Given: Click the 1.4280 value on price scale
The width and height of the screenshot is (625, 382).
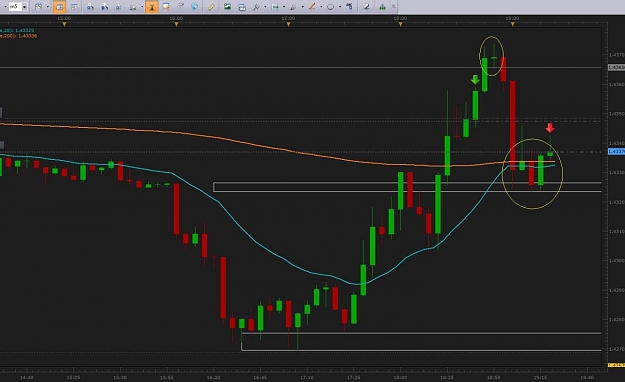Looking at the screenshot, I should pos(617,319).
